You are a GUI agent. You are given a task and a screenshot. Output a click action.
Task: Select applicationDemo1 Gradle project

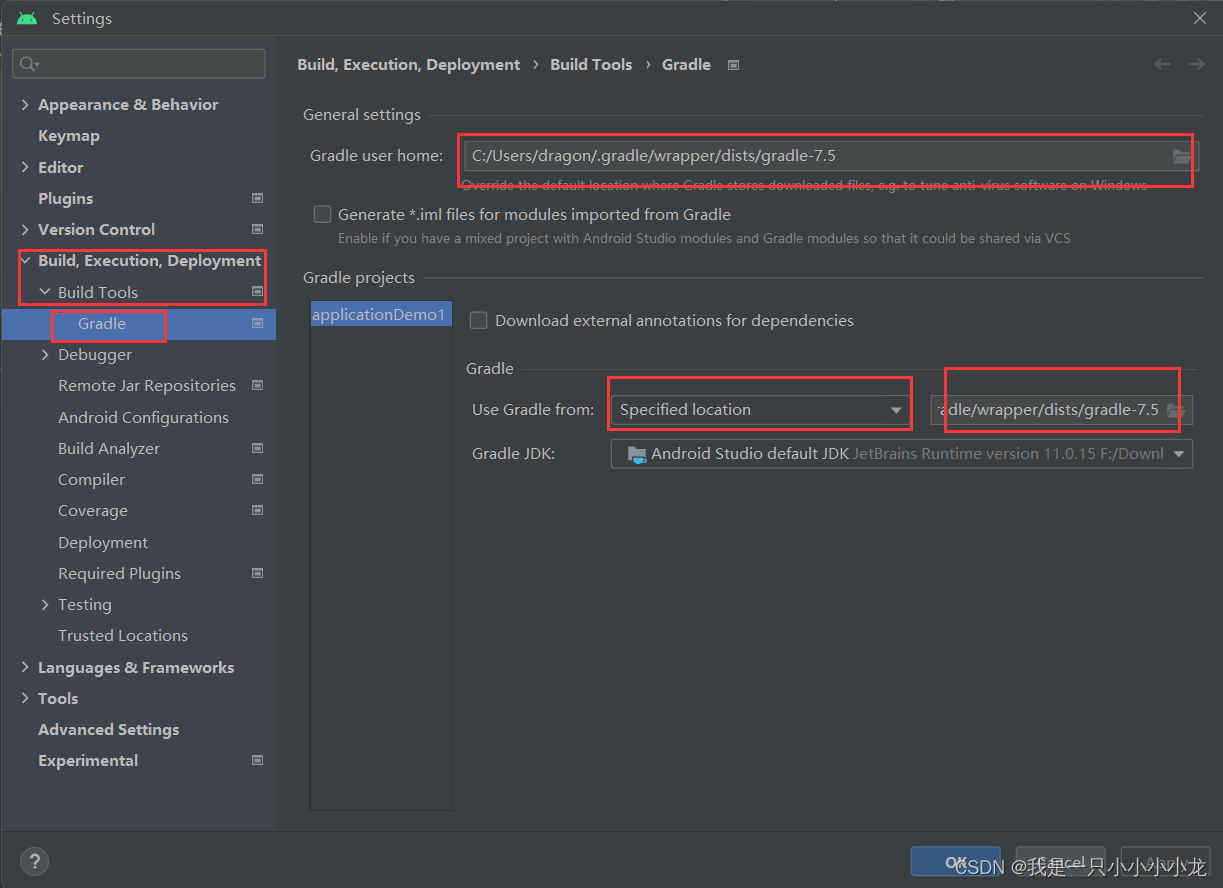point(380,314)
